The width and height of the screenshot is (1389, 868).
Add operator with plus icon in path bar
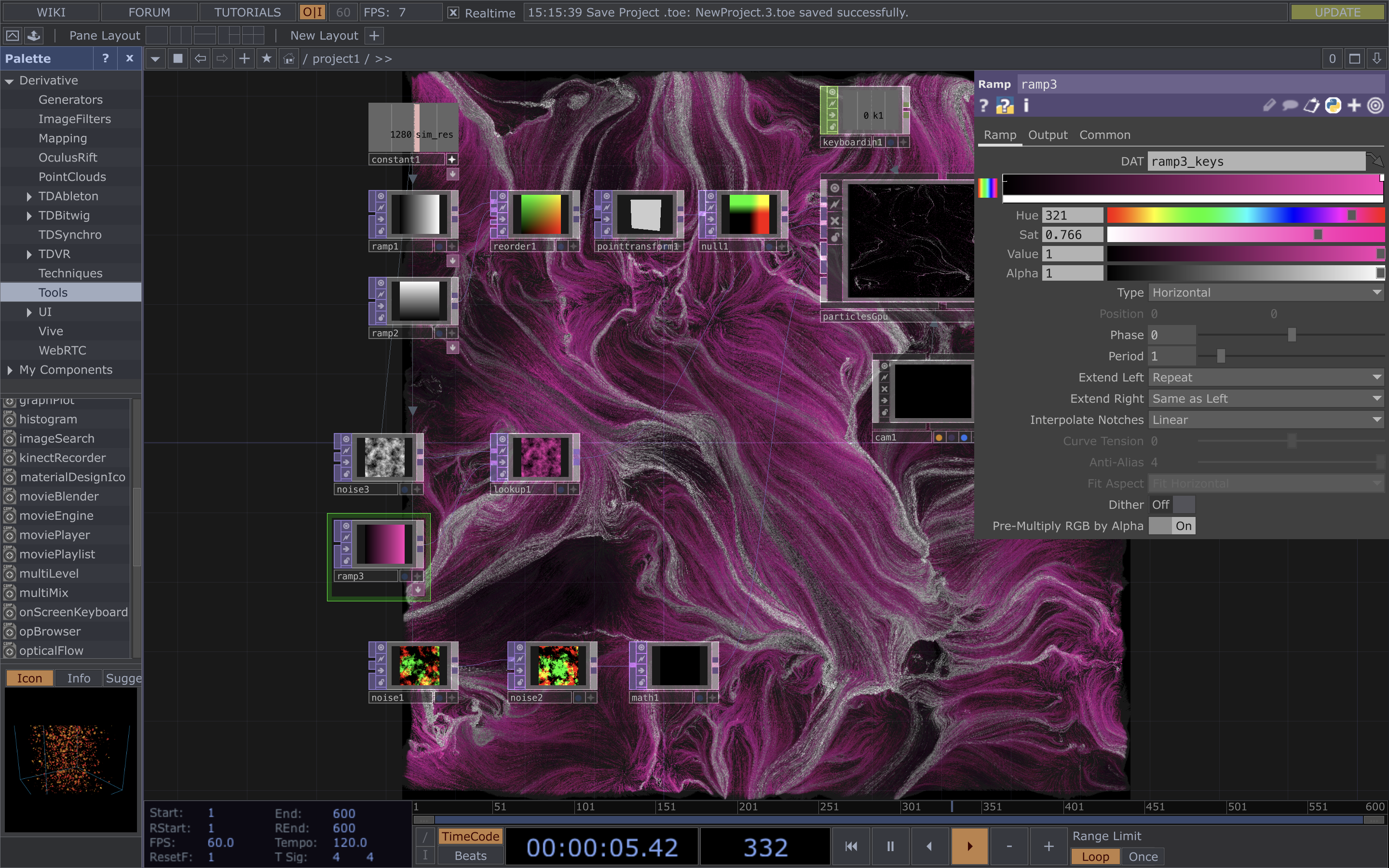(245, 58)
